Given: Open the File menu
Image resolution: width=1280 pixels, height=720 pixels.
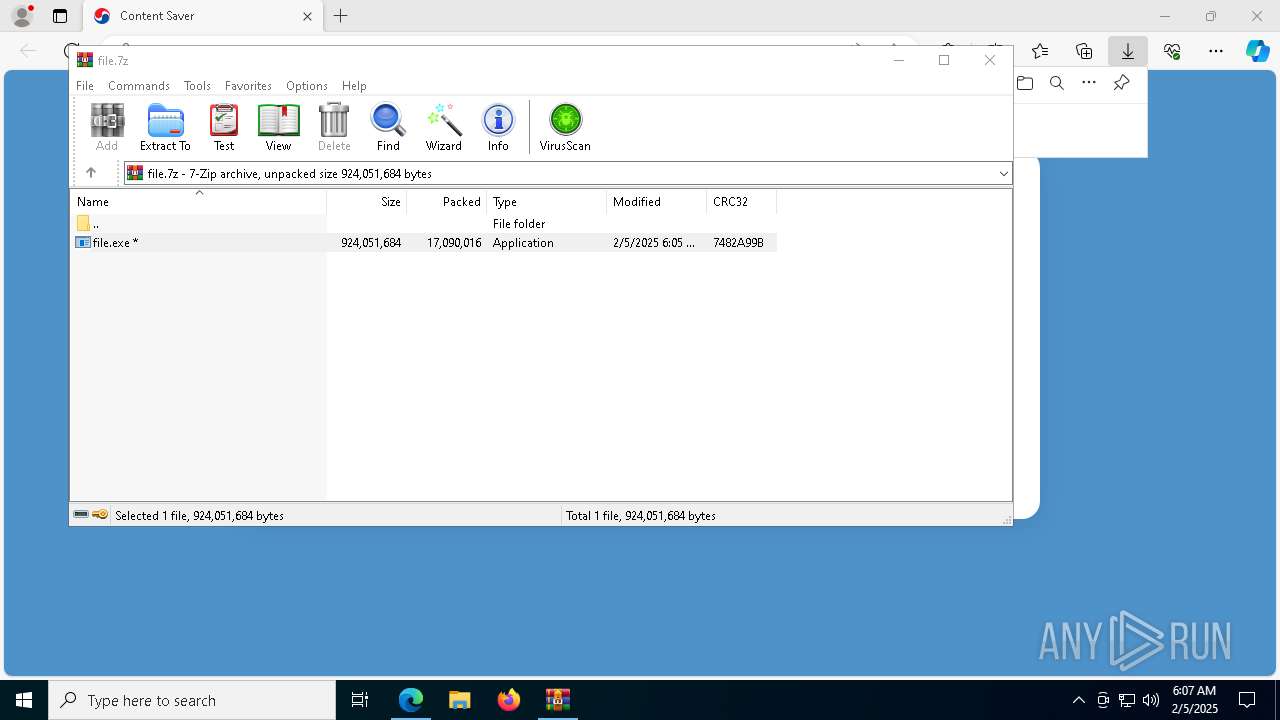Looking at the screenshot, I should pyautogui.click(x=85, y=86).
